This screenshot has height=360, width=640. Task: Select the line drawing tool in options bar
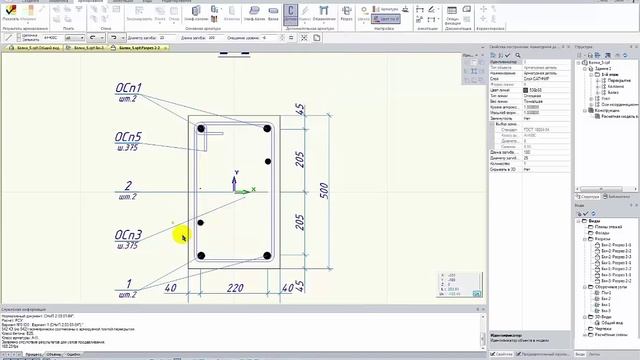8,38
